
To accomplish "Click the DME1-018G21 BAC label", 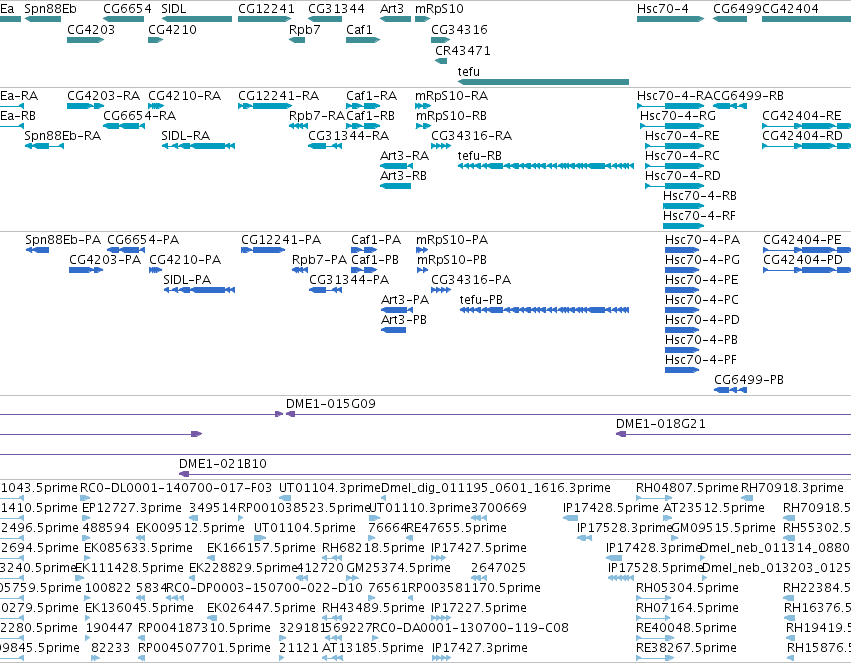I will click(x=661, y=424).
